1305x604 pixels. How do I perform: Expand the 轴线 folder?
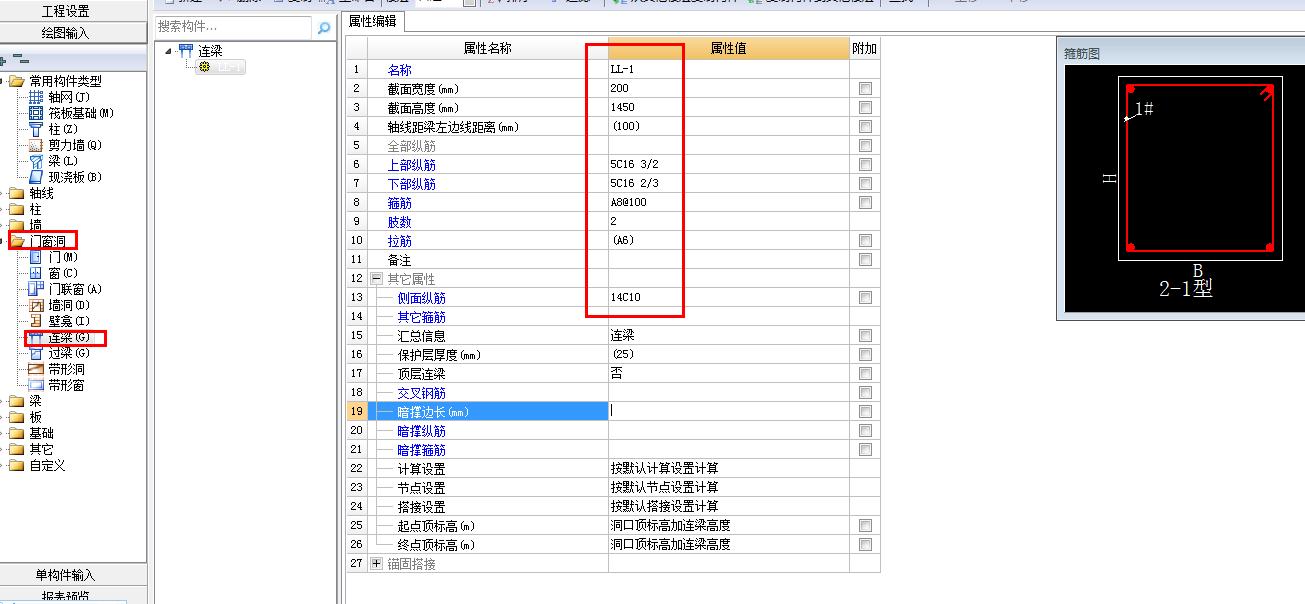[x=3, y=193]
